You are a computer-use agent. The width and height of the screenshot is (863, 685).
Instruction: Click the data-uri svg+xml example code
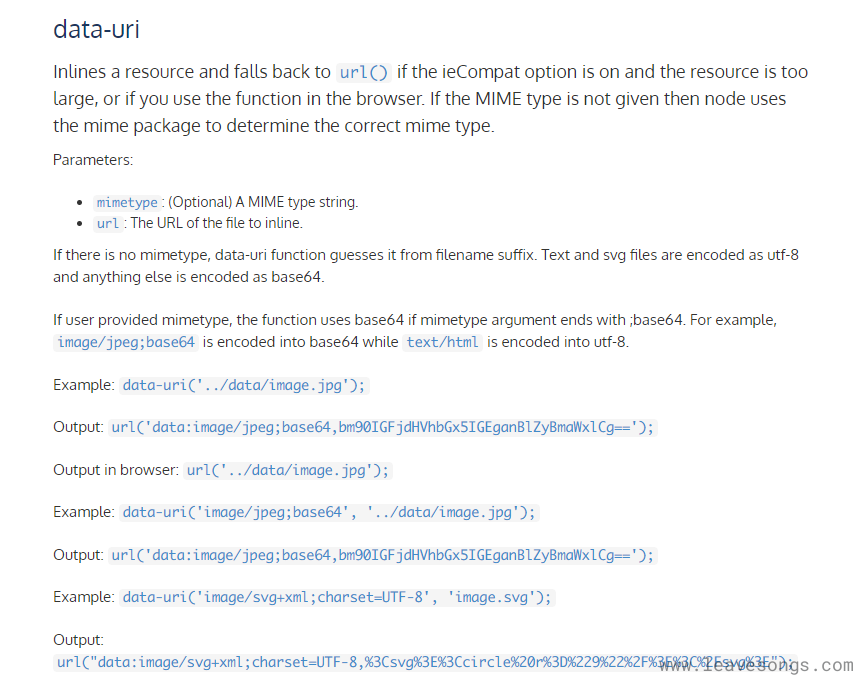[x=337, y=597]
